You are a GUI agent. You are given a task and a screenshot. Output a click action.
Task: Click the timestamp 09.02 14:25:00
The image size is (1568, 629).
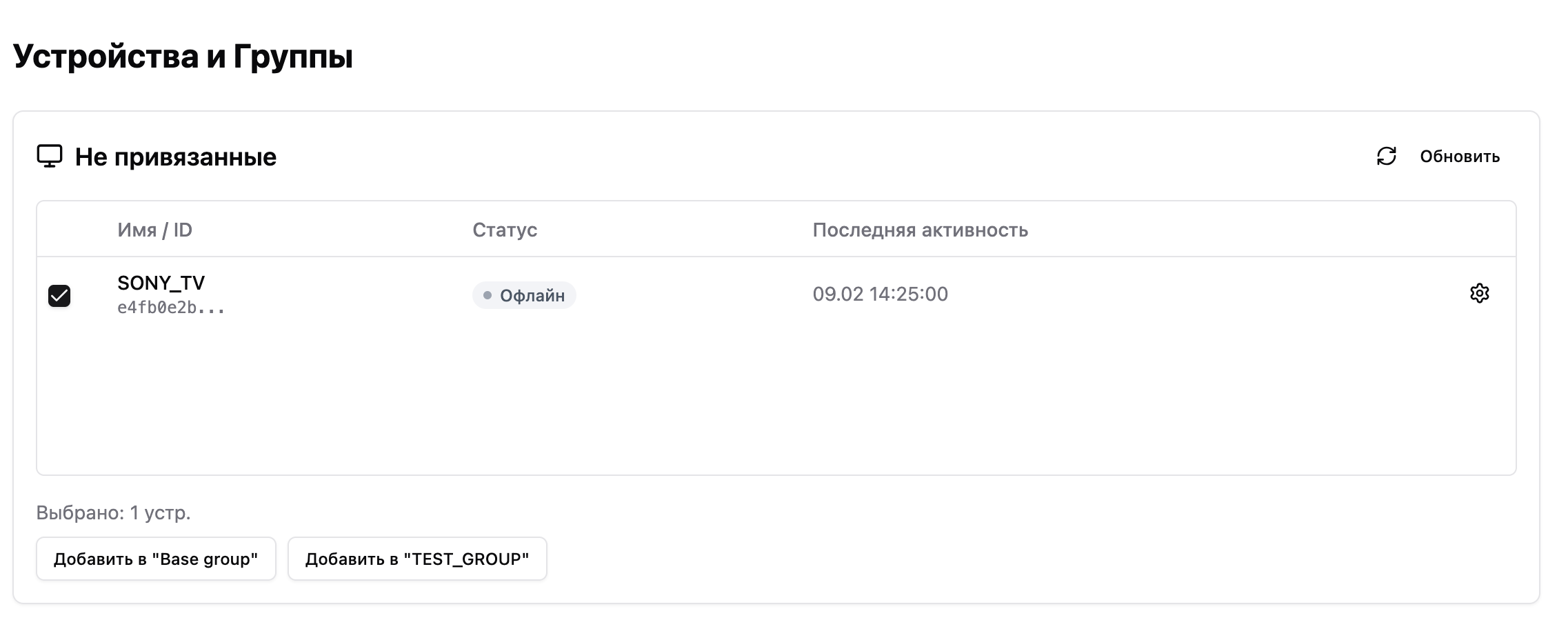pos(880,294)
